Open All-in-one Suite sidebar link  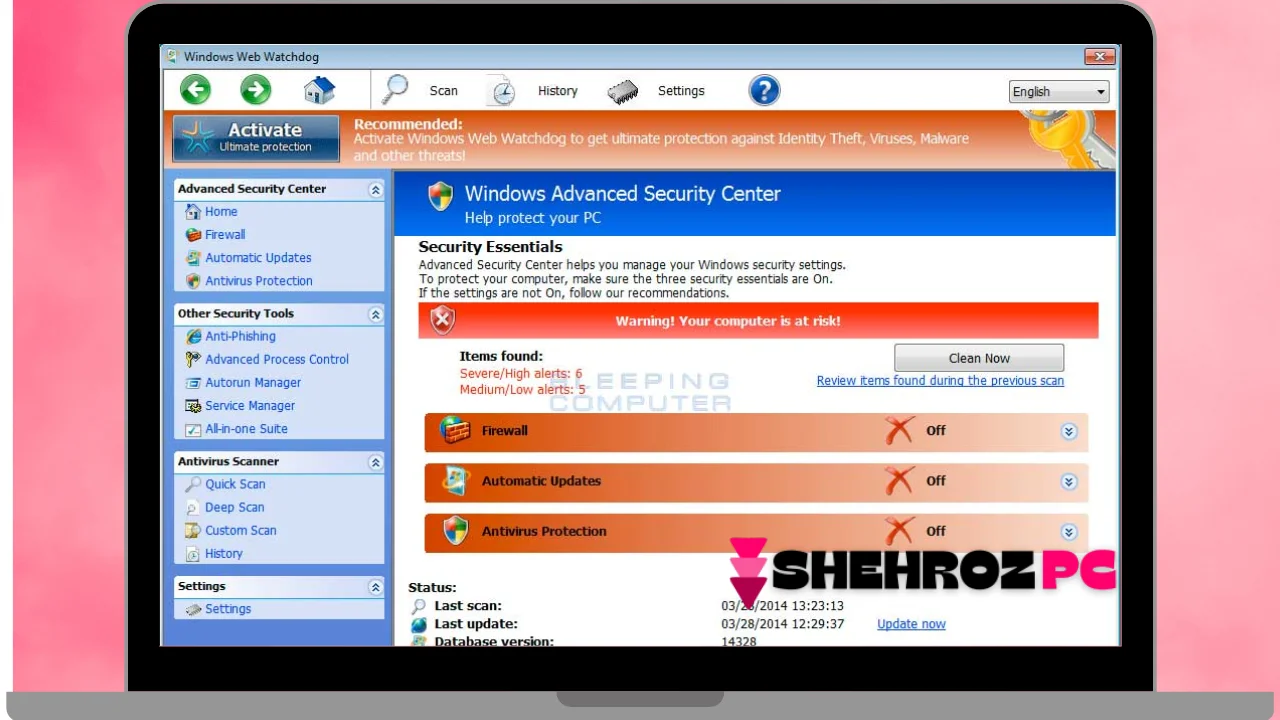[246, 429]
